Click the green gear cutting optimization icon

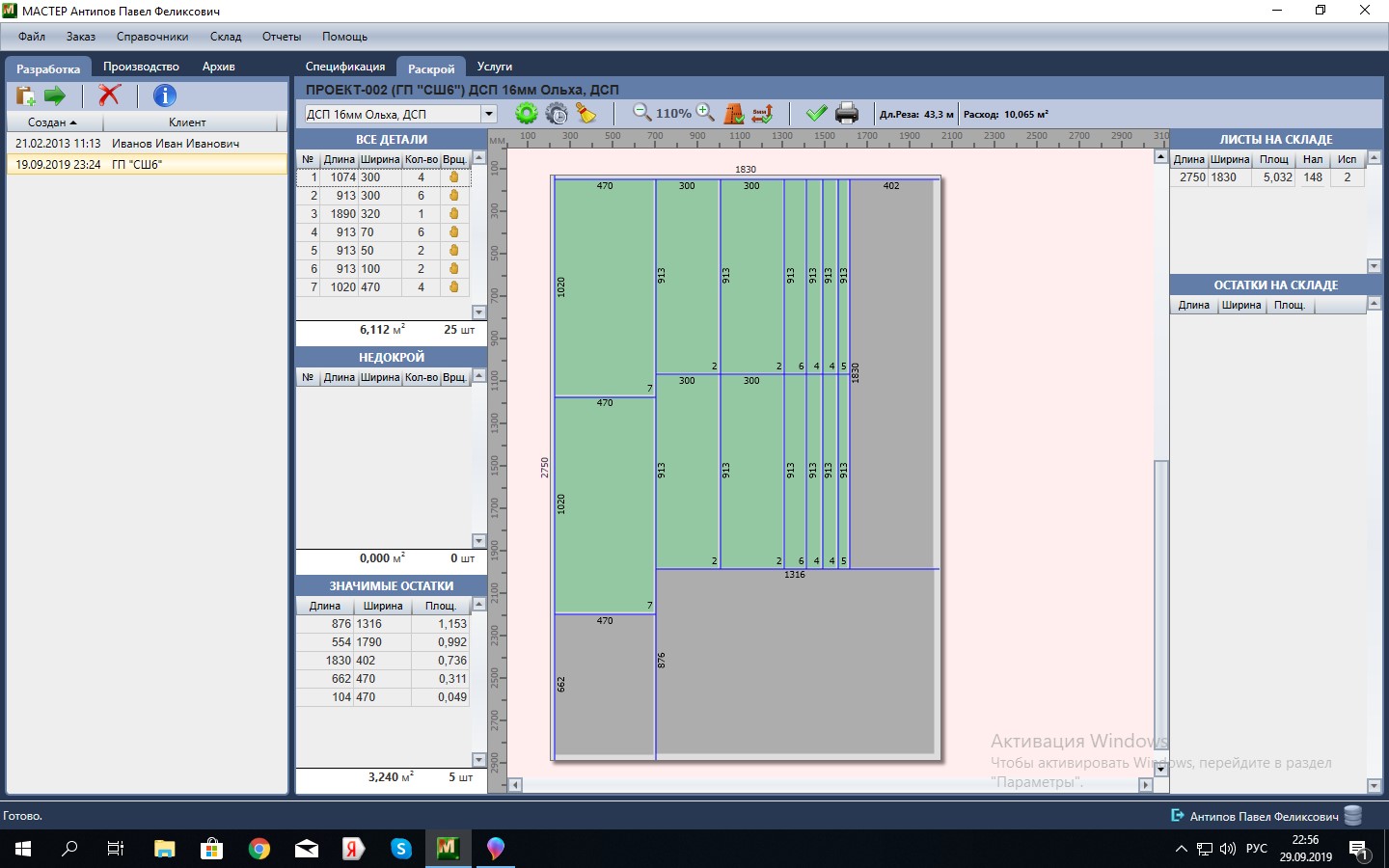click(526, 114)
